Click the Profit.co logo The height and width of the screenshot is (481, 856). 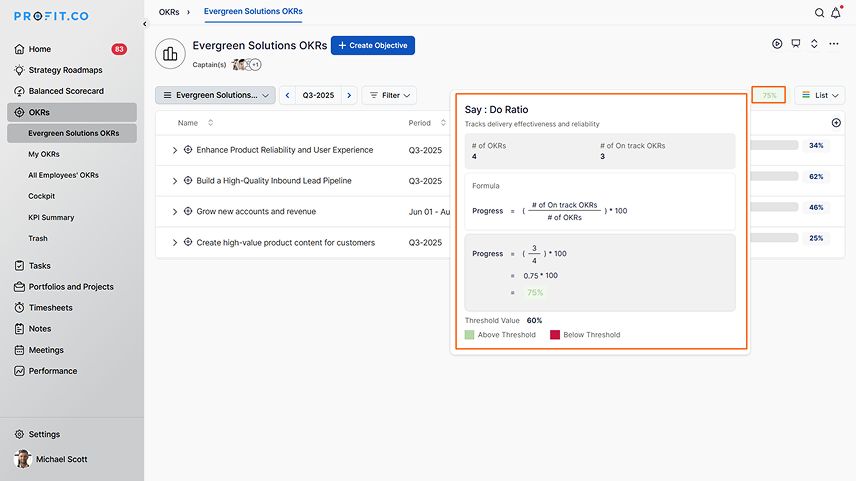point(51,16)
